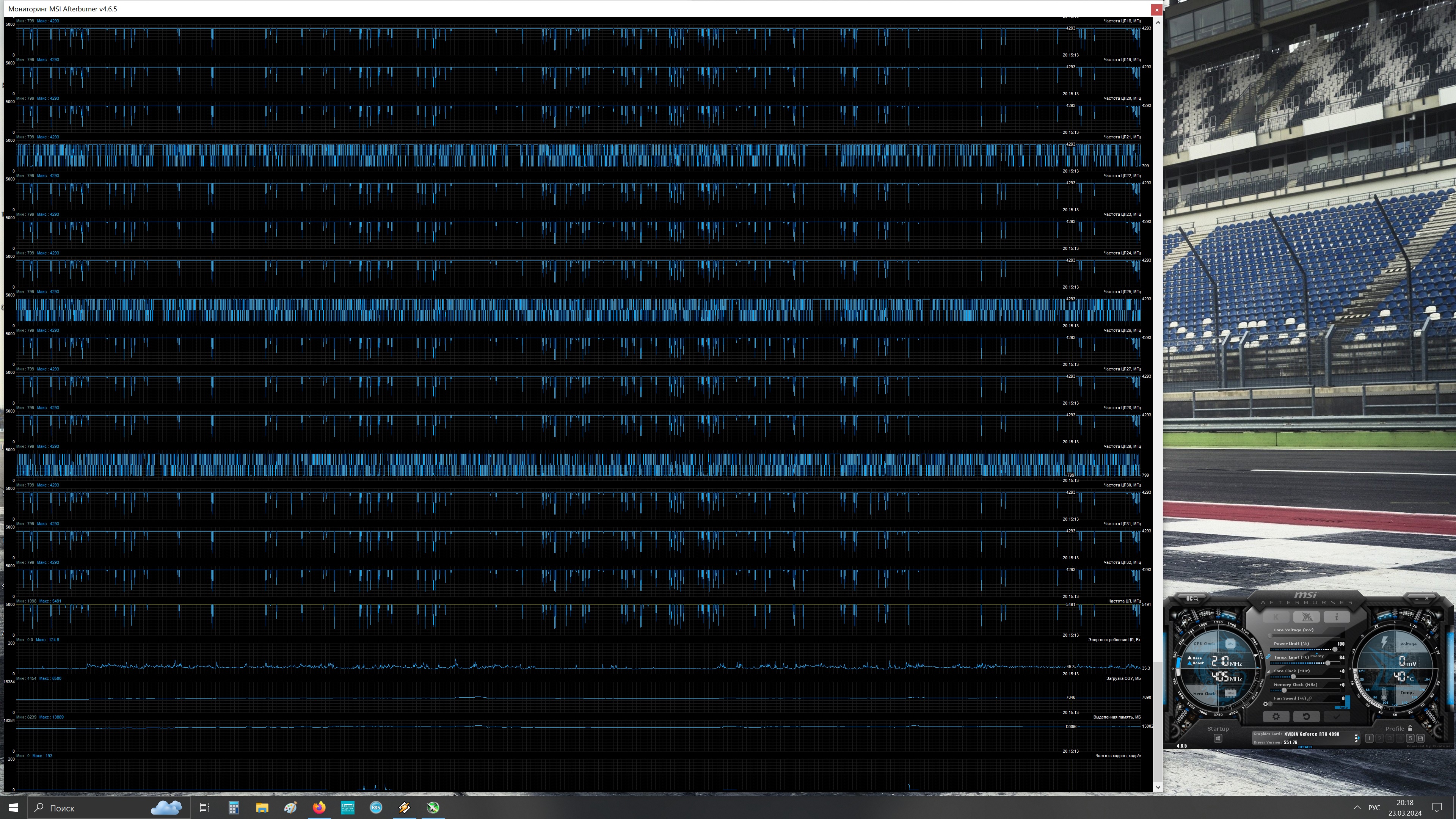Click the Power Limit slider handle
Screen dimensions: 1456x819
pos(1335,650)
